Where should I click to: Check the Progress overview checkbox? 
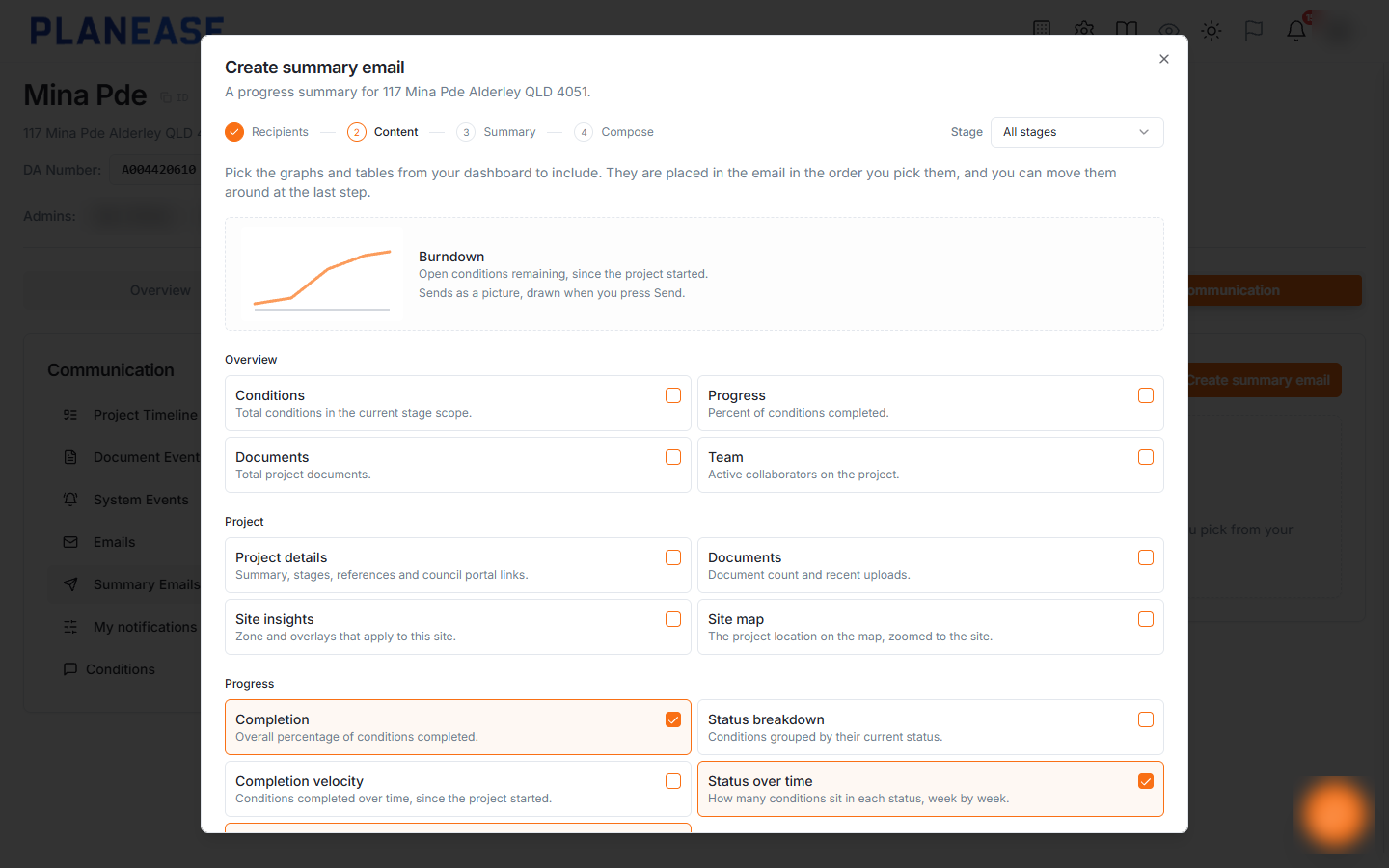click(x=1146, y=395)
